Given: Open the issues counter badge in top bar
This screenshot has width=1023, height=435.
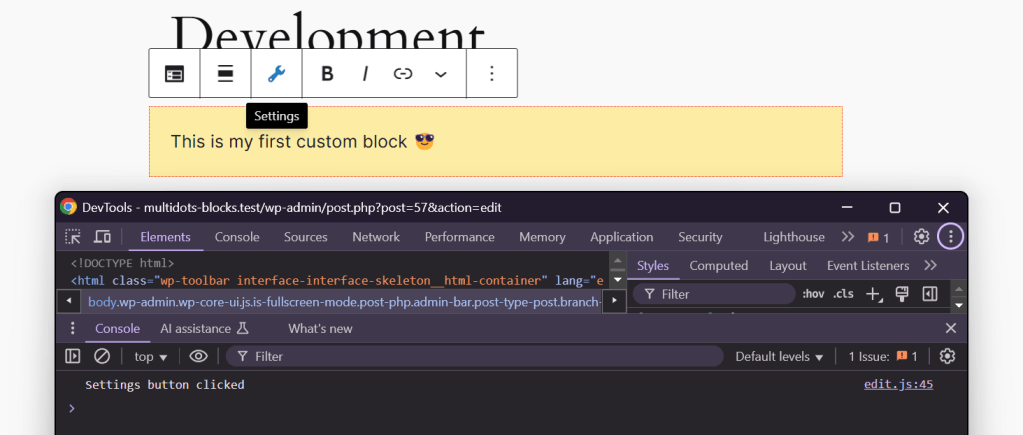Looking at the screenshot, I should pyautogui.click(x=878, y=237).
